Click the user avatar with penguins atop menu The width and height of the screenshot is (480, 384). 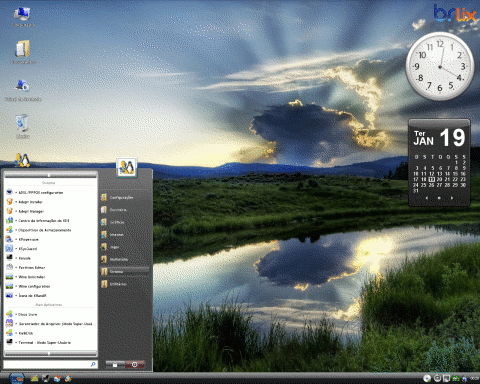(x=127, y=167)
